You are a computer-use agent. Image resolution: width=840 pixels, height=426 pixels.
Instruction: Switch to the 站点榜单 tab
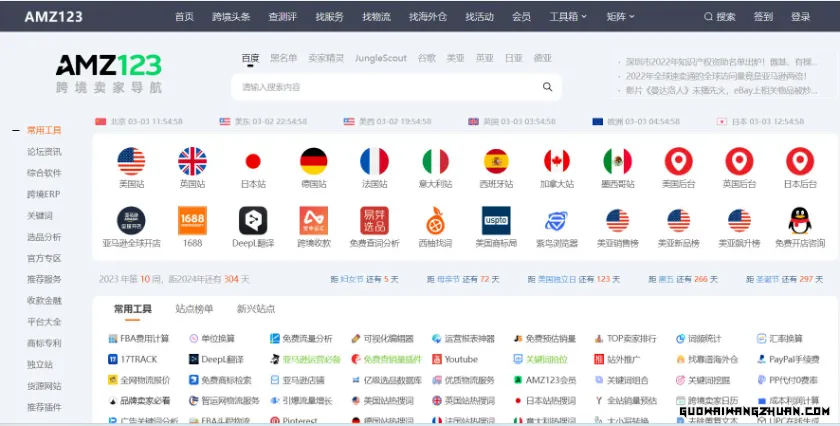pos(194,309)
